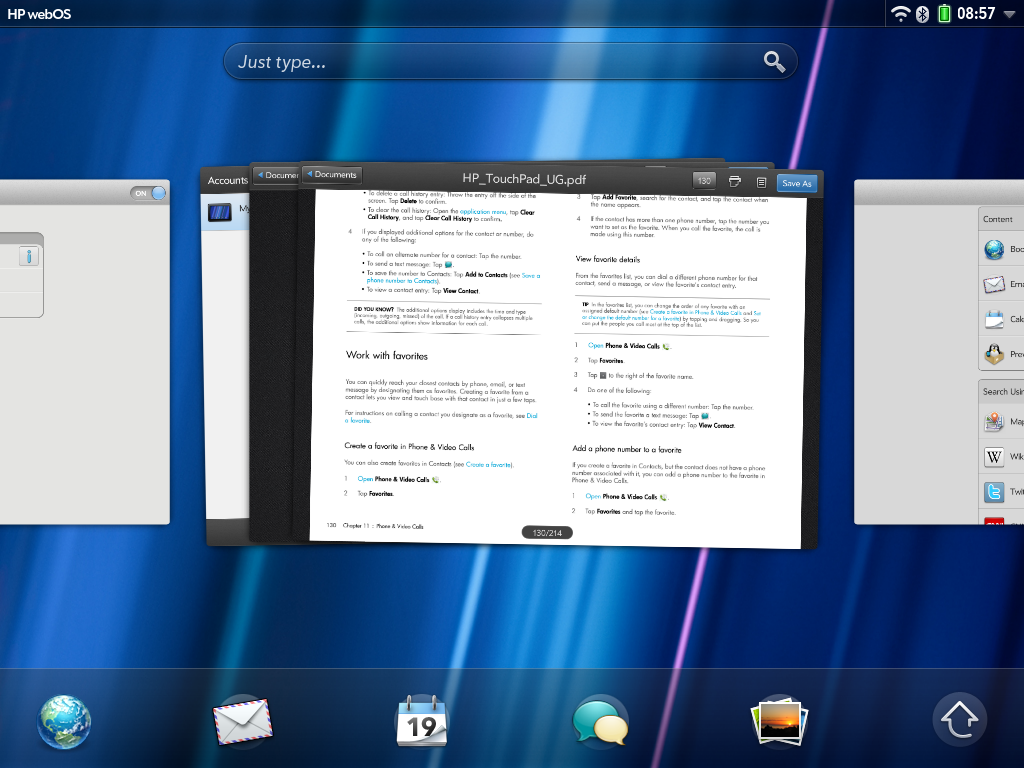Tap the web globe icon under Content
Screen dimensions: 1024x768
click(x=994, y=249)
